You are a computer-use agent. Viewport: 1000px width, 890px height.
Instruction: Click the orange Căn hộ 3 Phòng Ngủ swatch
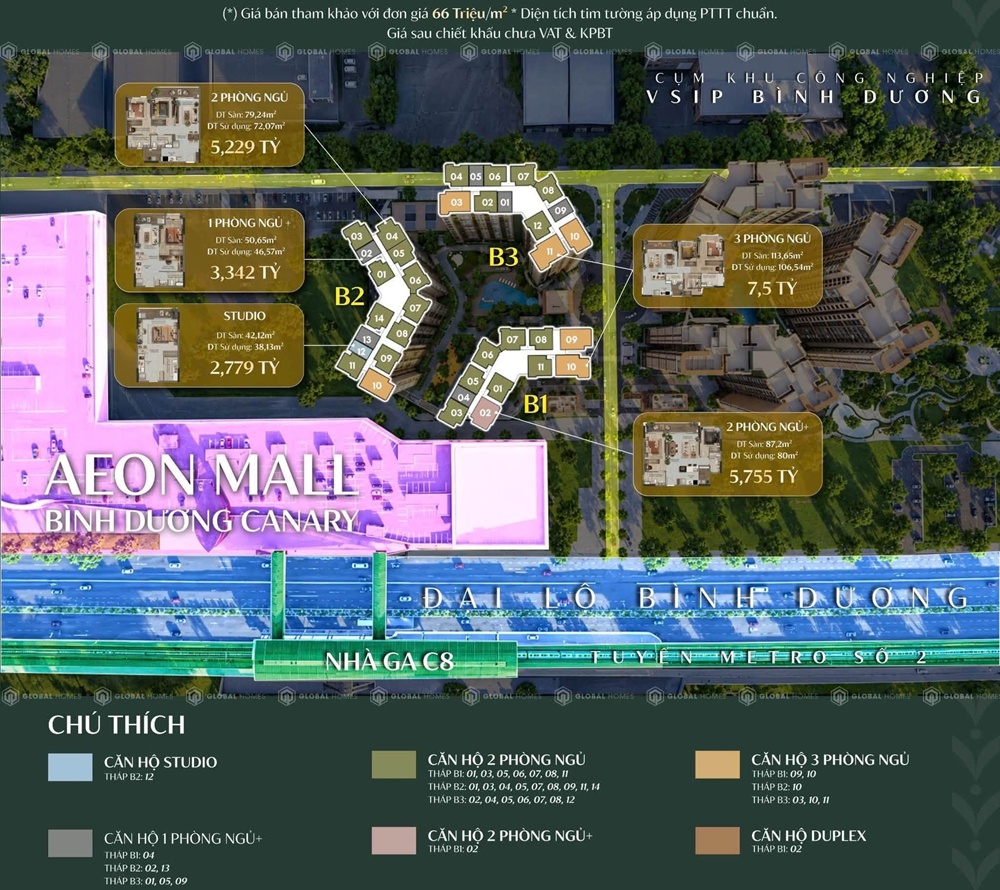pyautogui.click(x=717, y=764)
